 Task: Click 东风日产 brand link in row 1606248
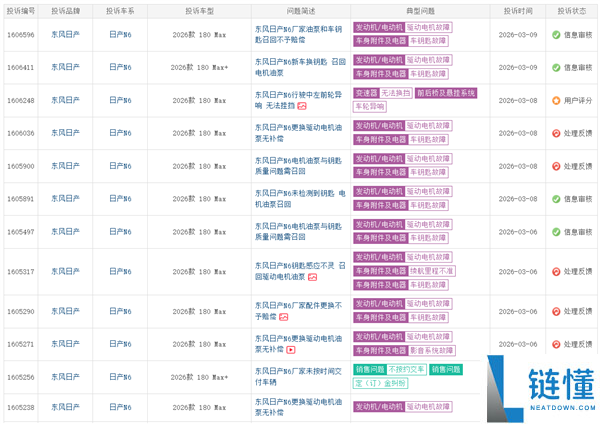point(65,100)
